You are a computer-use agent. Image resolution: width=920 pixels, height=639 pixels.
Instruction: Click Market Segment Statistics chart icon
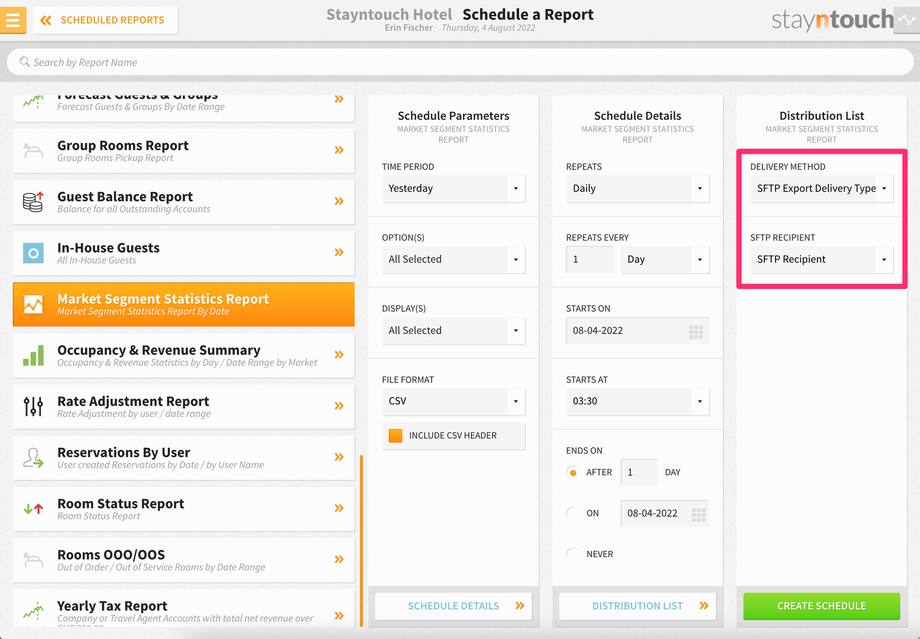33,304
